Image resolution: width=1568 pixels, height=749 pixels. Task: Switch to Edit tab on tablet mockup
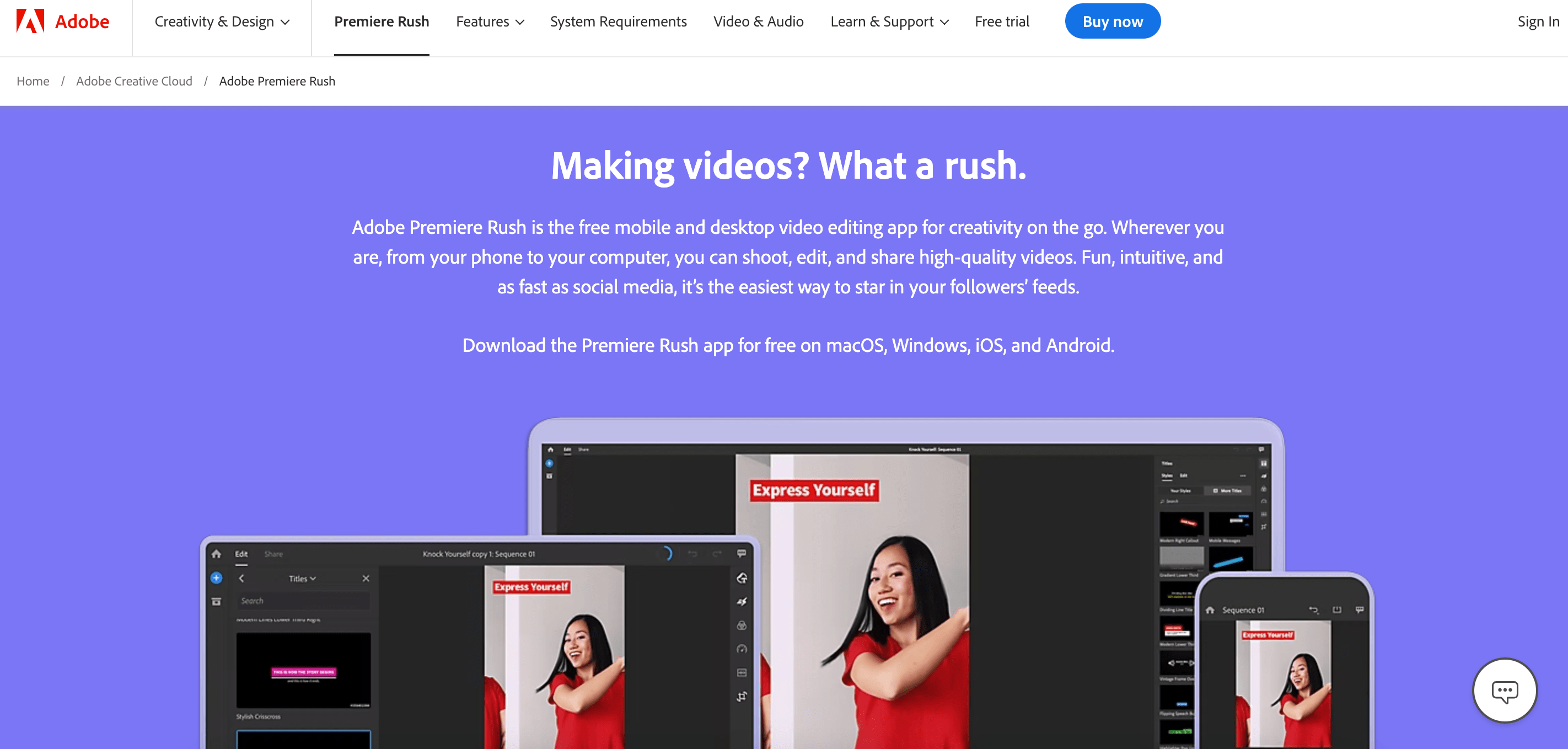point(241,554)
